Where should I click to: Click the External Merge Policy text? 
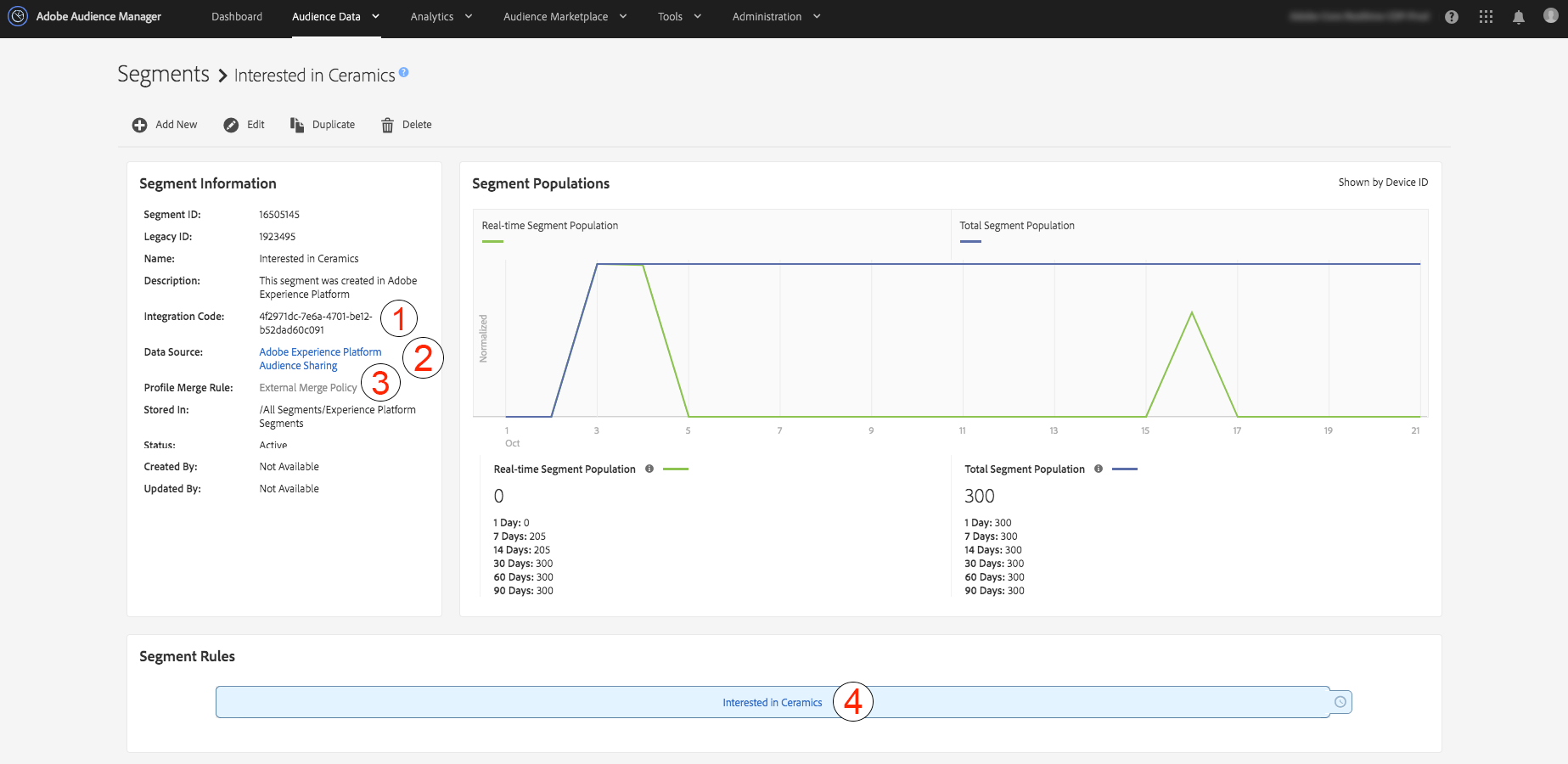pos(308,388)
